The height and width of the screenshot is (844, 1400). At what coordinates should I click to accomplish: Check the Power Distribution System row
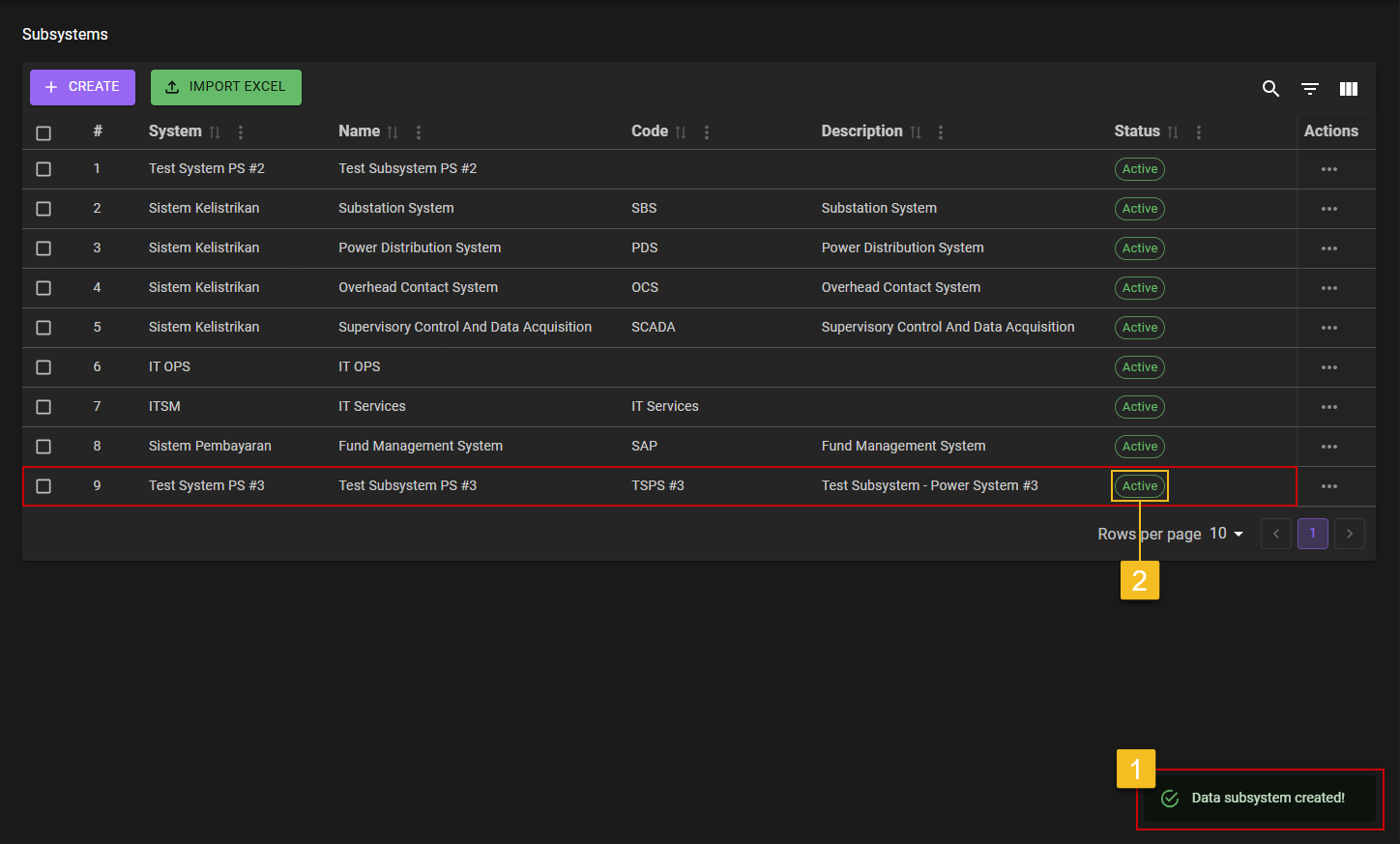(x=44, y=248)
